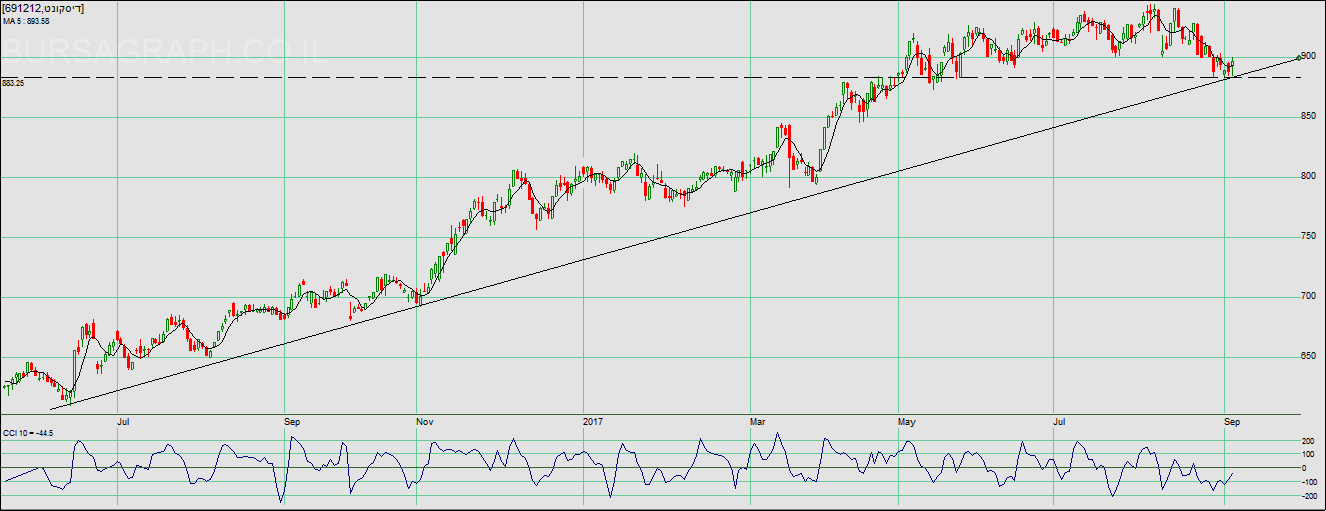Screen dimensions: 1326x511
Task: Select the 650 price axis label
Action: [x=1310, y=357]
